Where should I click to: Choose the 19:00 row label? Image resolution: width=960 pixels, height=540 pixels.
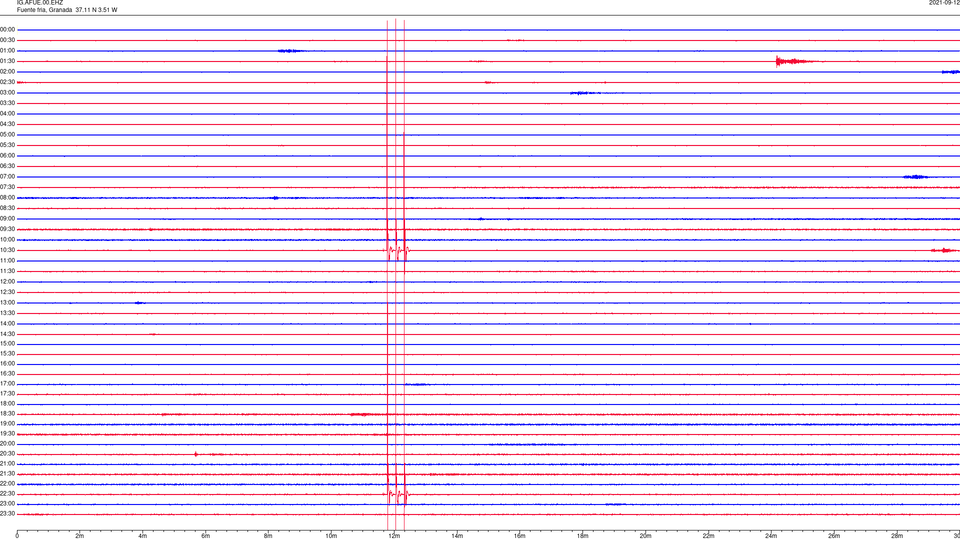(8, 424)
